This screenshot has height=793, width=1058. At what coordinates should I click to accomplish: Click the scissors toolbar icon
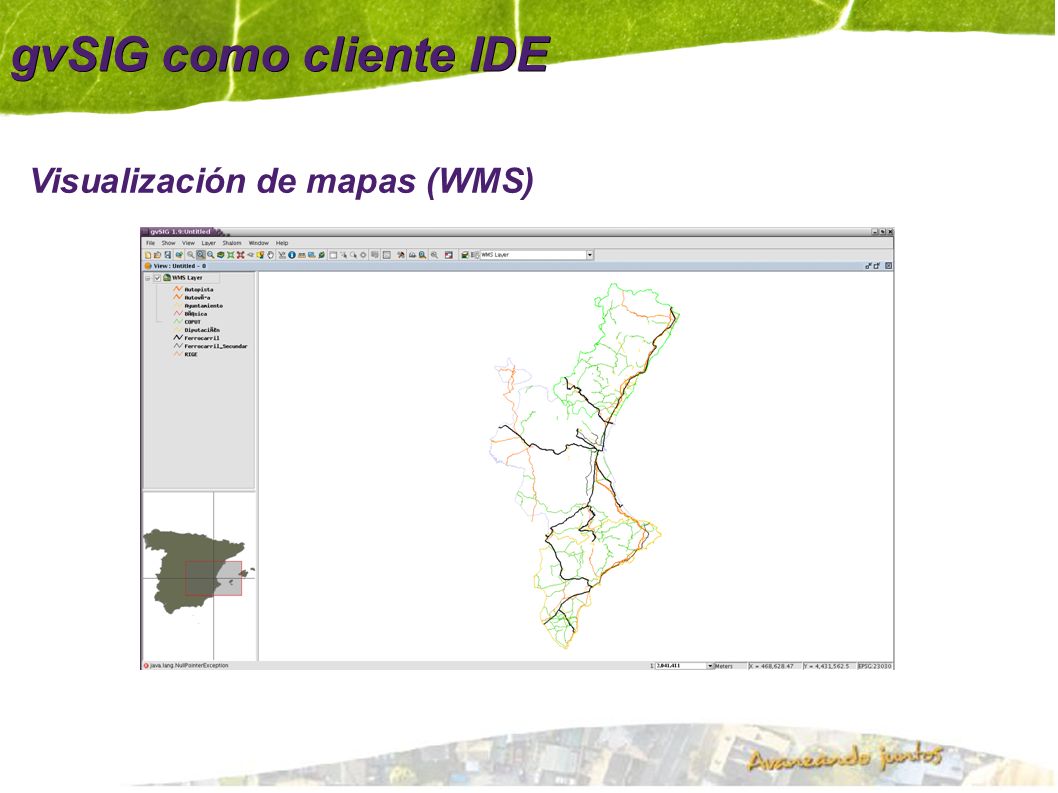pyautogui.click(x=282, y=255)
